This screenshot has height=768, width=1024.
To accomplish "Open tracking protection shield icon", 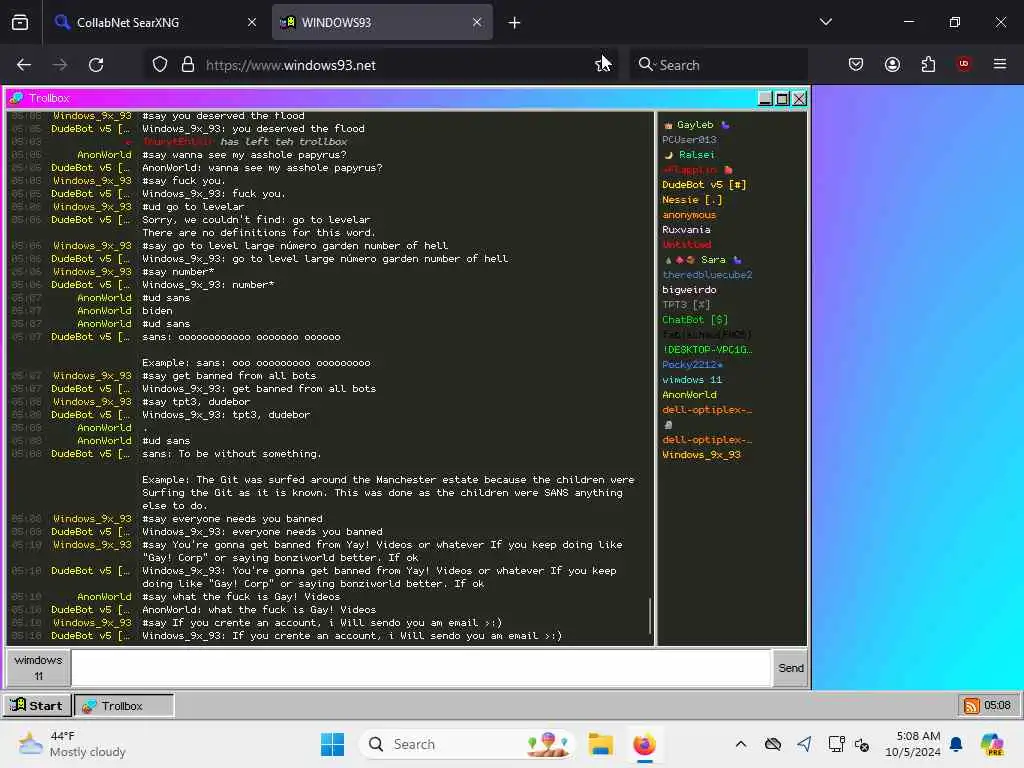I will [160, 65].
